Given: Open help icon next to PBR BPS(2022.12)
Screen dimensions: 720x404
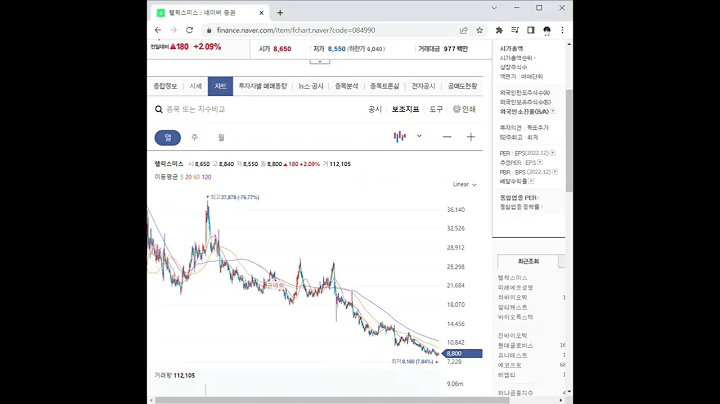Looking at the screenshot, I should (555, 172).
